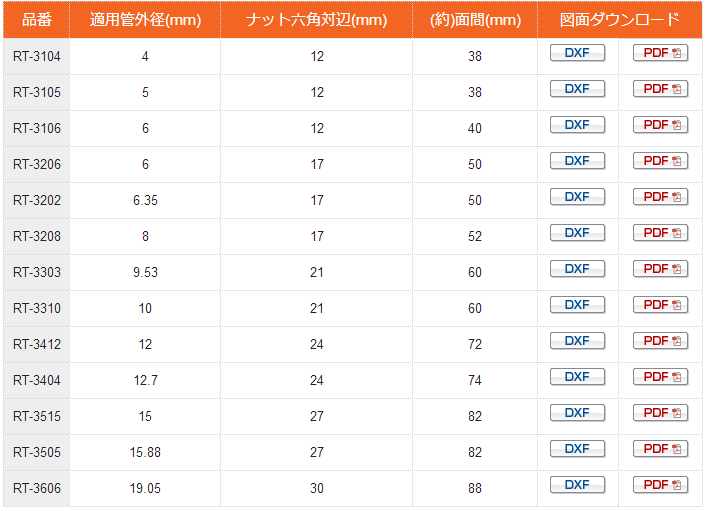Select part number RT-3412

click(37, 345)
